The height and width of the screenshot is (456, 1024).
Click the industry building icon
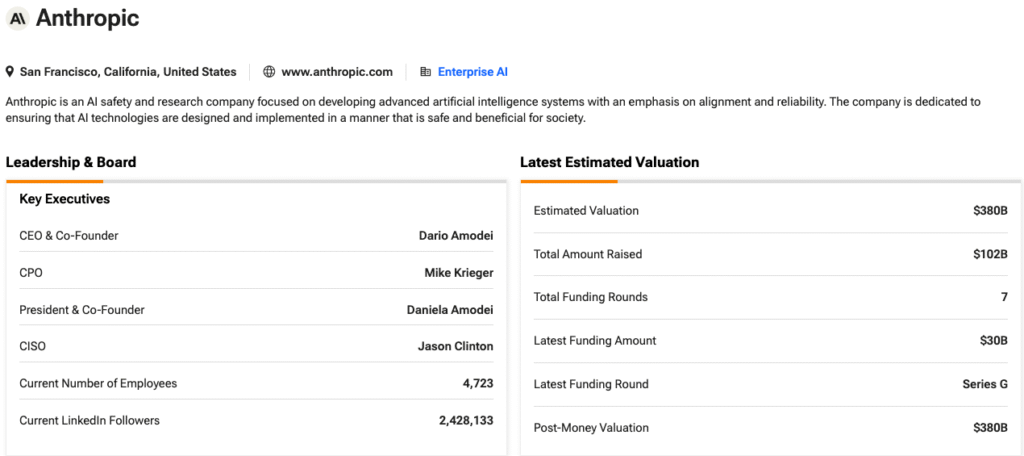tap(425, 72)
